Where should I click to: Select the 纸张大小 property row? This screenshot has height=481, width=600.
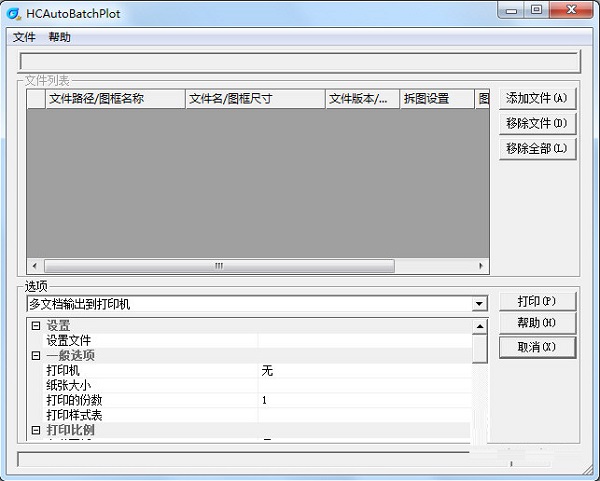(x=259, y=385)
